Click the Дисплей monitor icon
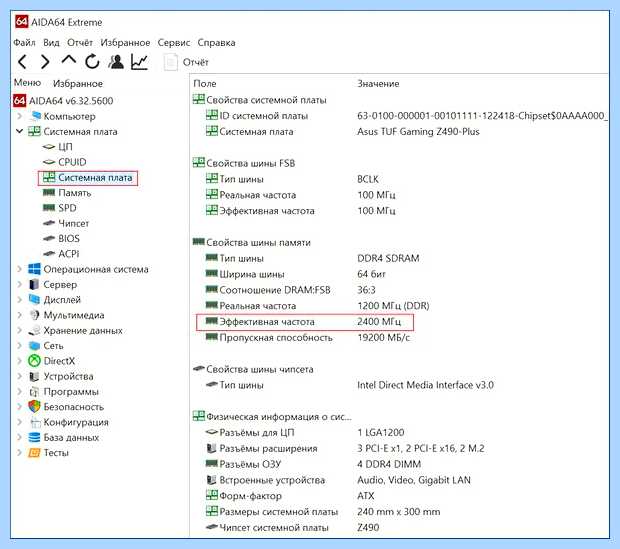This screenshot has width=620, height=549. point(34,300)
